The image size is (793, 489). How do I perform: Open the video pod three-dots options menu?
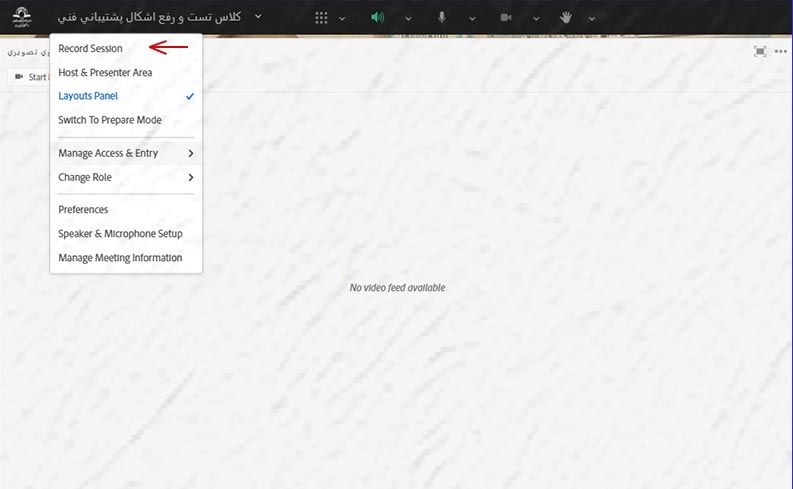[x=780, y=52]
